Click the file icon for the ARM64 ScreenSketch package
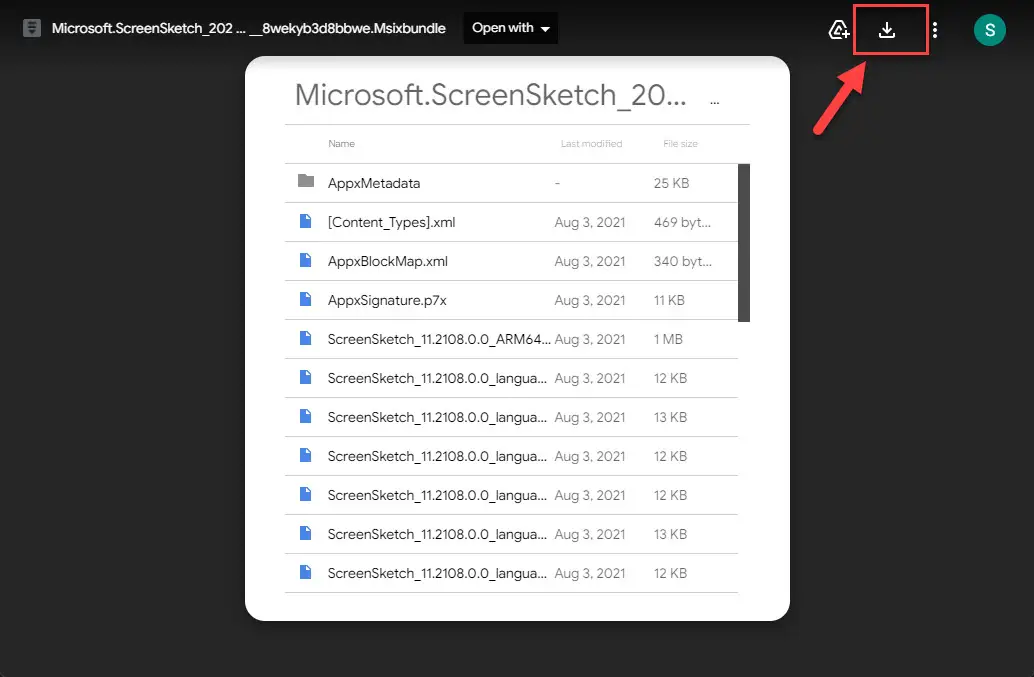 pyautogui.click(x=305, y=339)
